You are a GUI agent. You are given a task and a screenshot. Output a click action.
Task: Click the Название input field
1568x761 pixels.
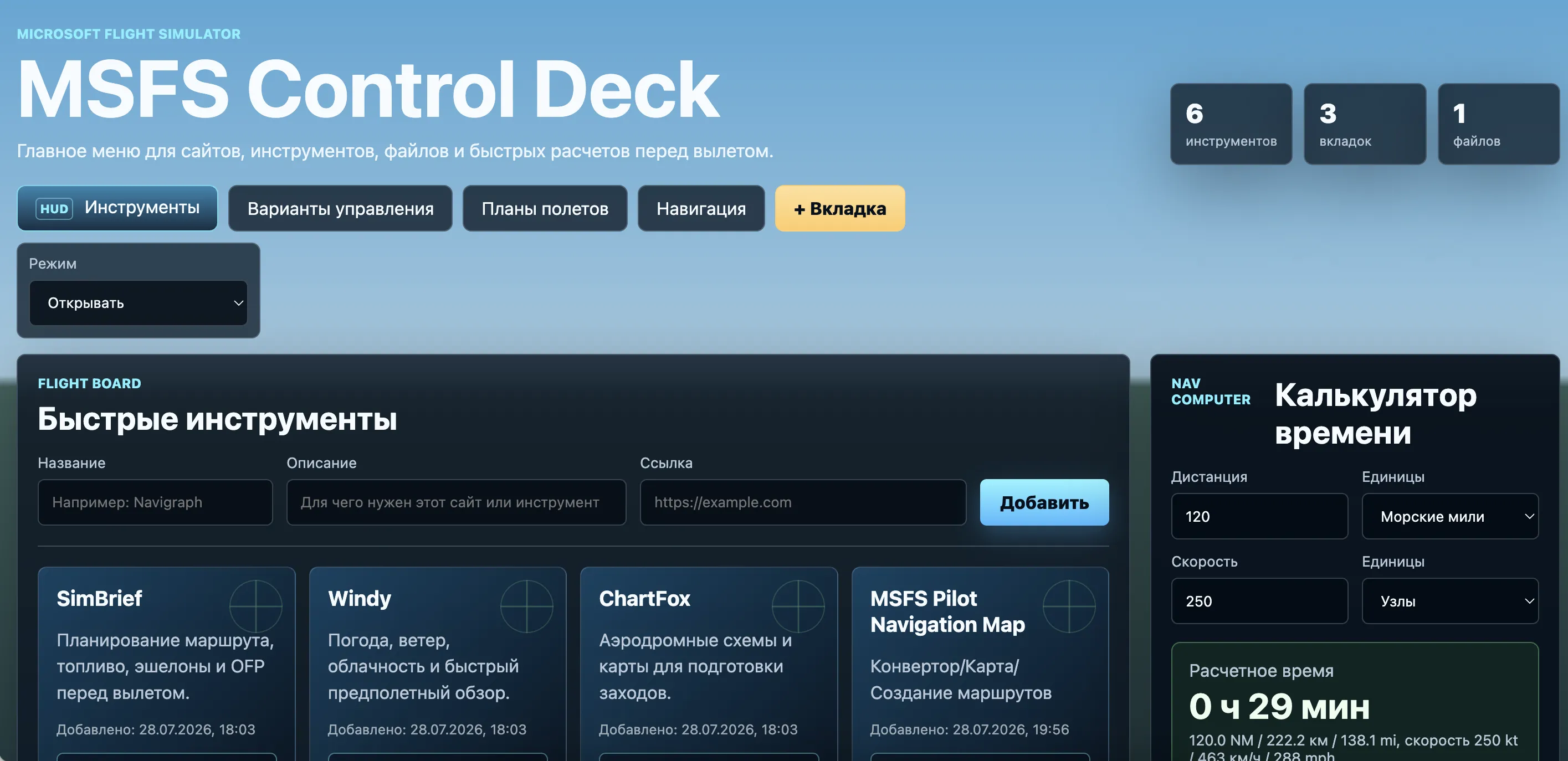click(x=155, y=502)
